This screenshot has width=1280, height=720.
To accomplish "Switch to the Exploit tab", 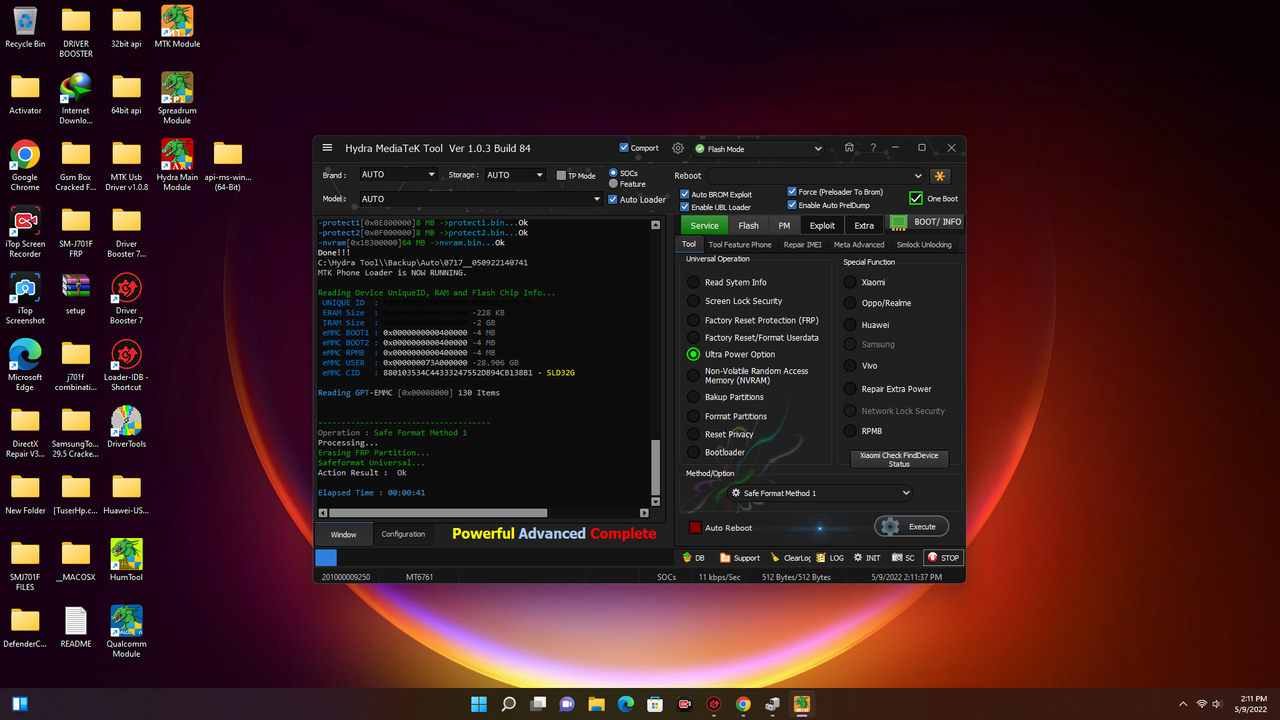I will pos(822,225).
